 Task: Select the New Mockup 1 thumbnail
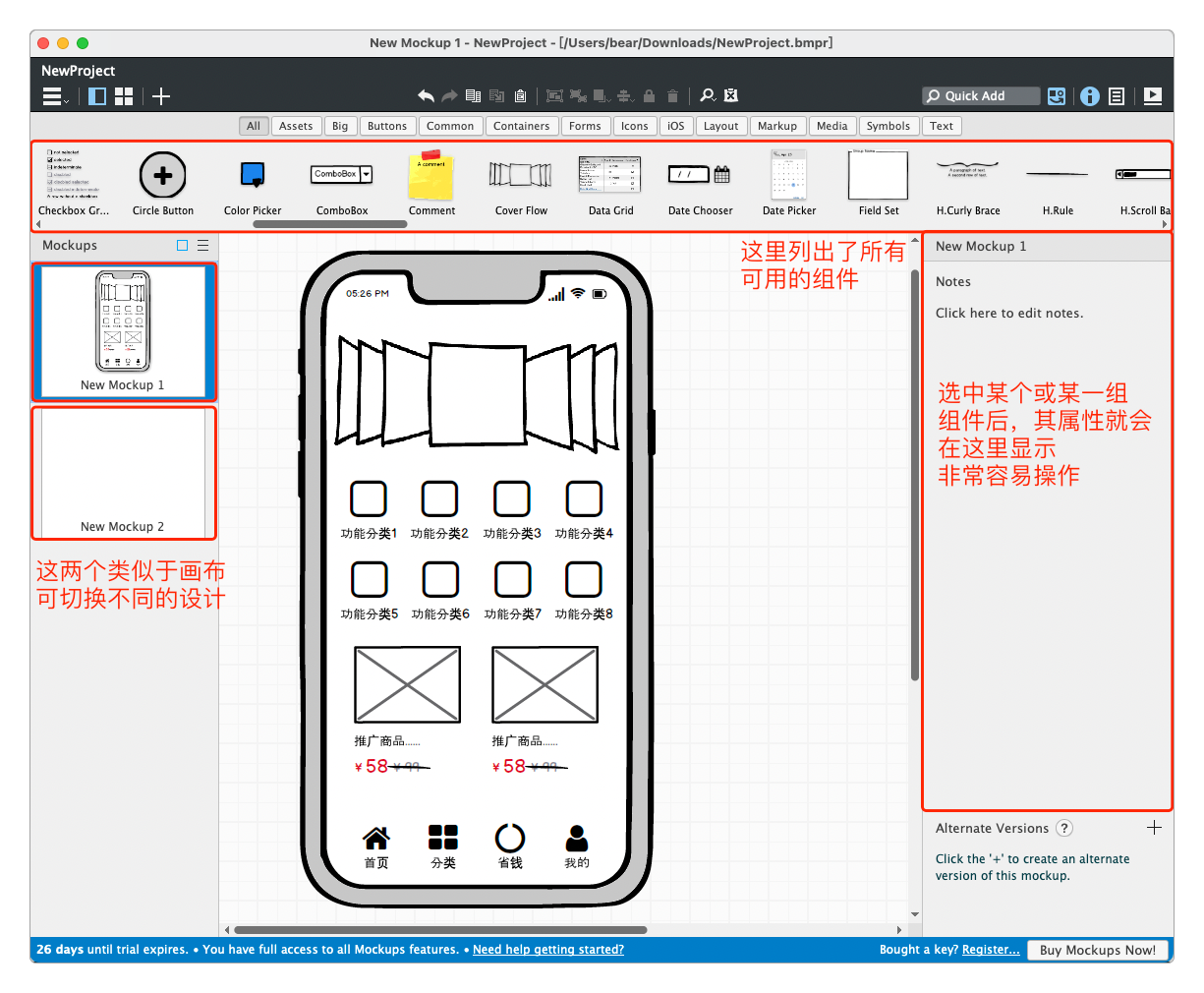point(123,331)
